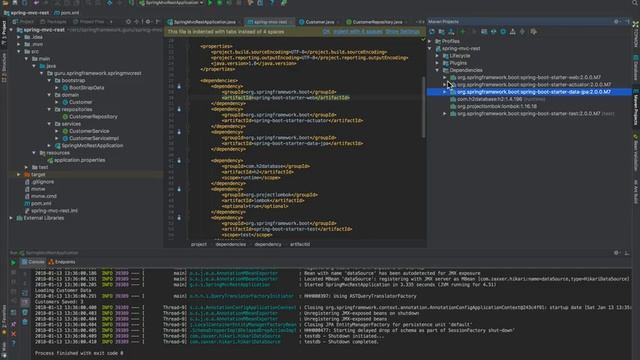Click dependencies breadcrumb below editor
The image size is (640, 360).
(231, 244)
